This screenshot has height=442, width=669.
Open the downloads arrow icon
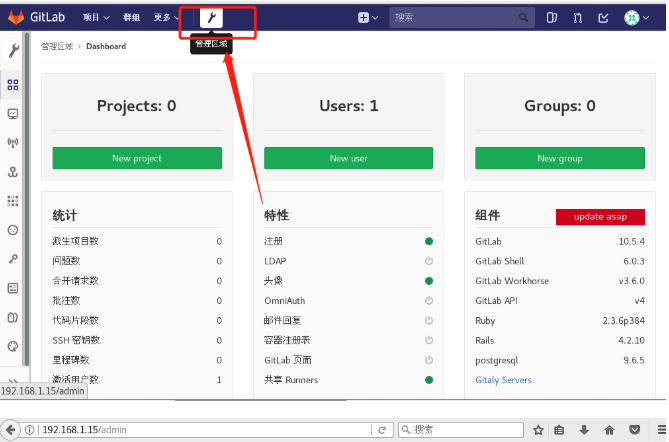click(x=584, y=430)
